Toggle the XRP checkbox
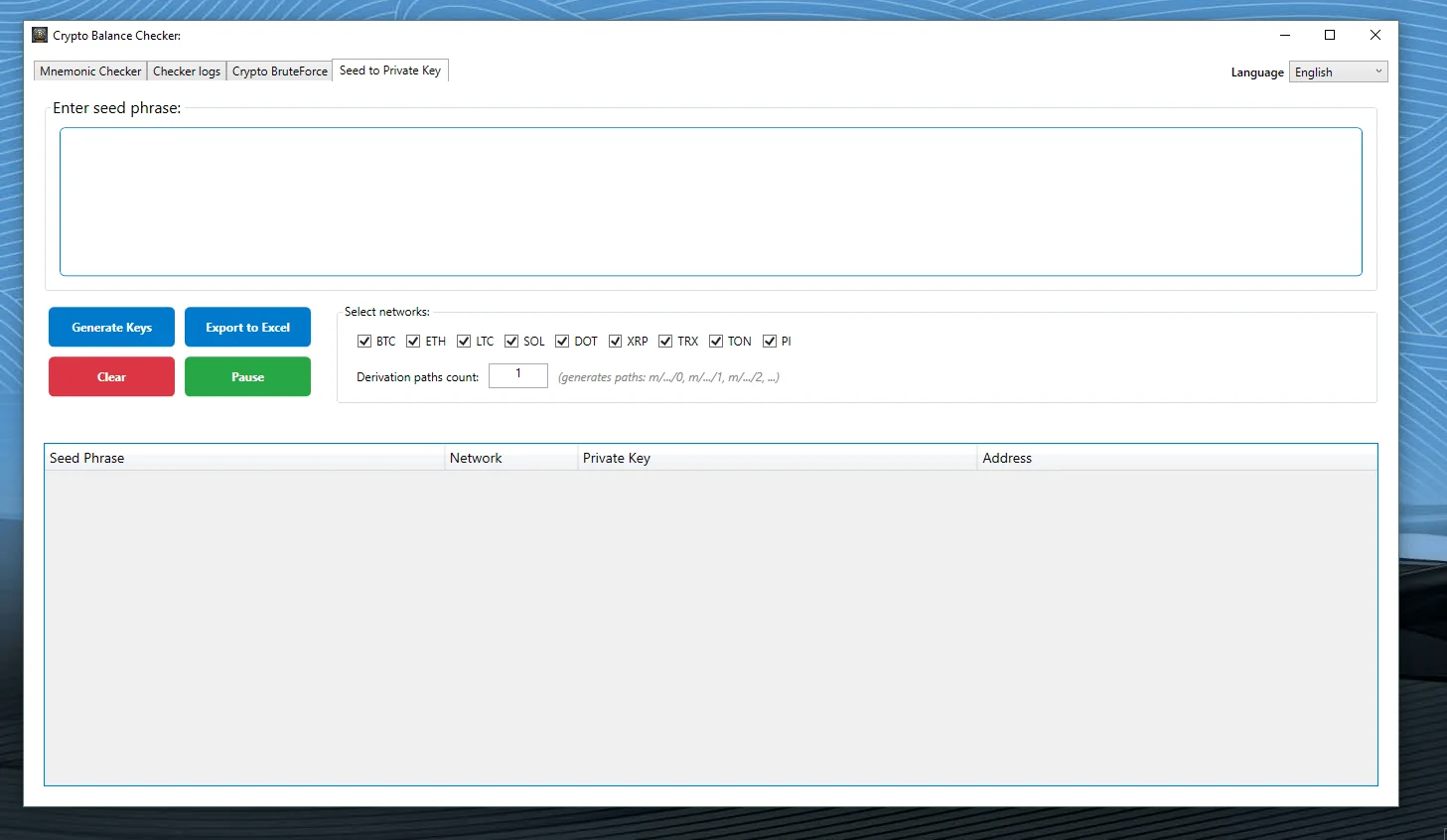The width and height of the screenshot is (1447, 840). [x=616, y=342]
